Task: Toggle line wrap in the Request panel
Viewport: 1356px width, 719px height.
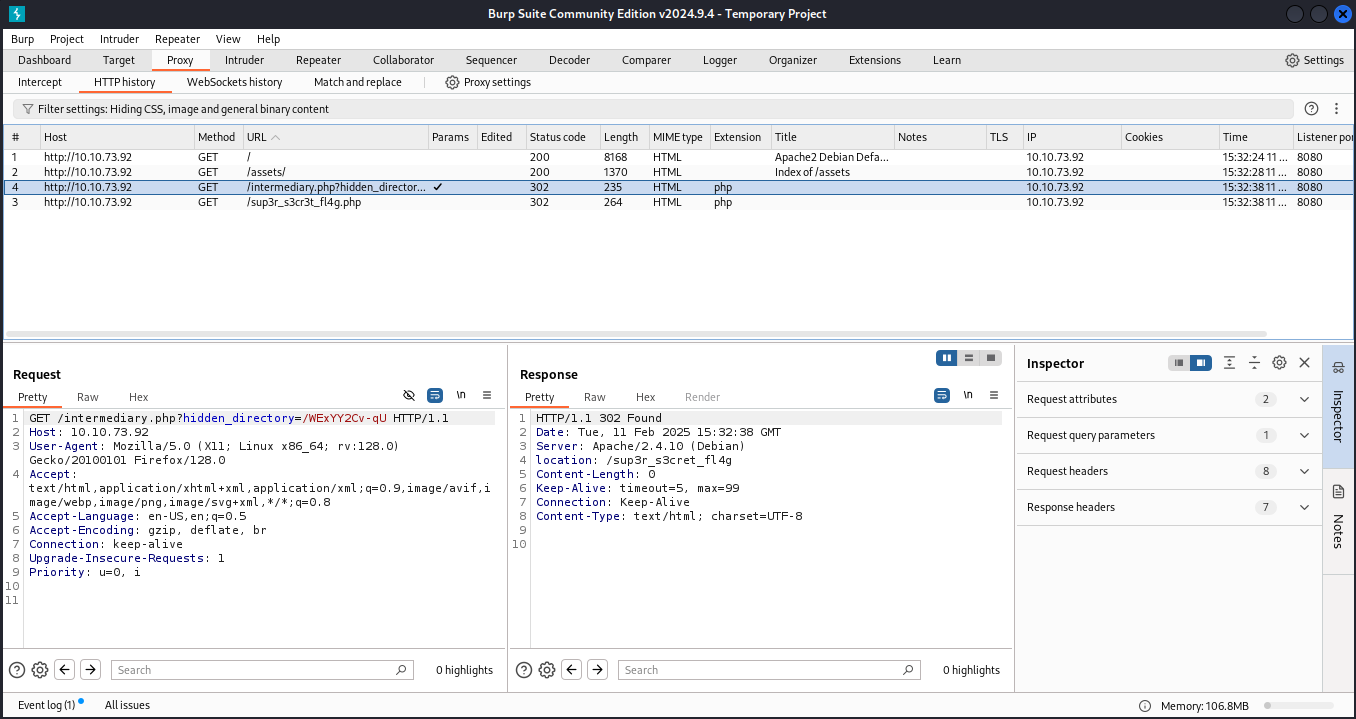Action: pyautogui.click(x=435, y=395)
